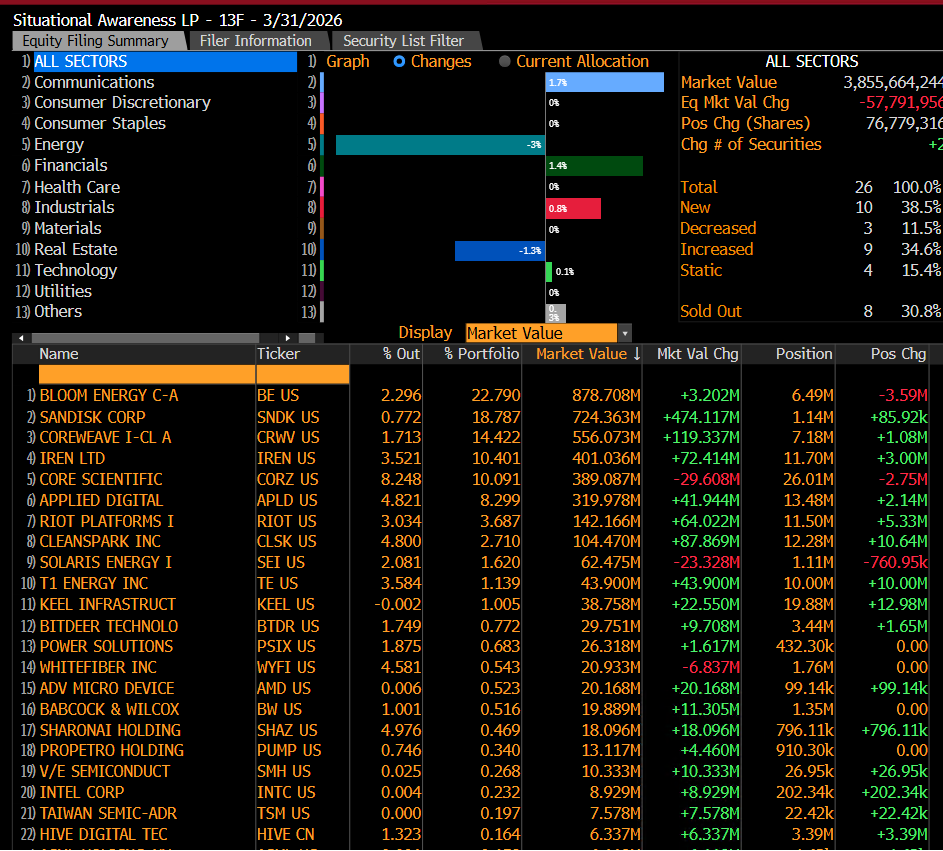
Task: Sort by the Market Value column header
Action: click(x=582, y=354)
